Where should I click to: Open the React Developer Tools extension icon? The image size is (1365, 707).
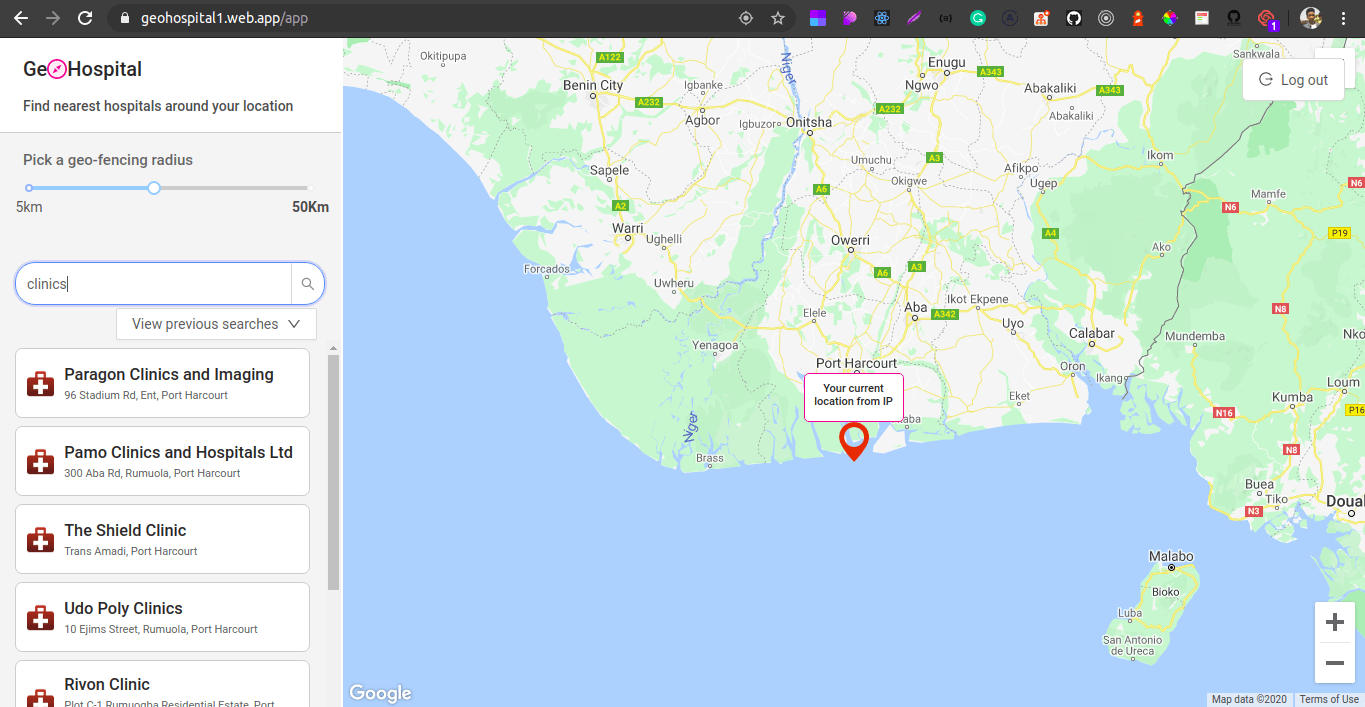(882, 18)
